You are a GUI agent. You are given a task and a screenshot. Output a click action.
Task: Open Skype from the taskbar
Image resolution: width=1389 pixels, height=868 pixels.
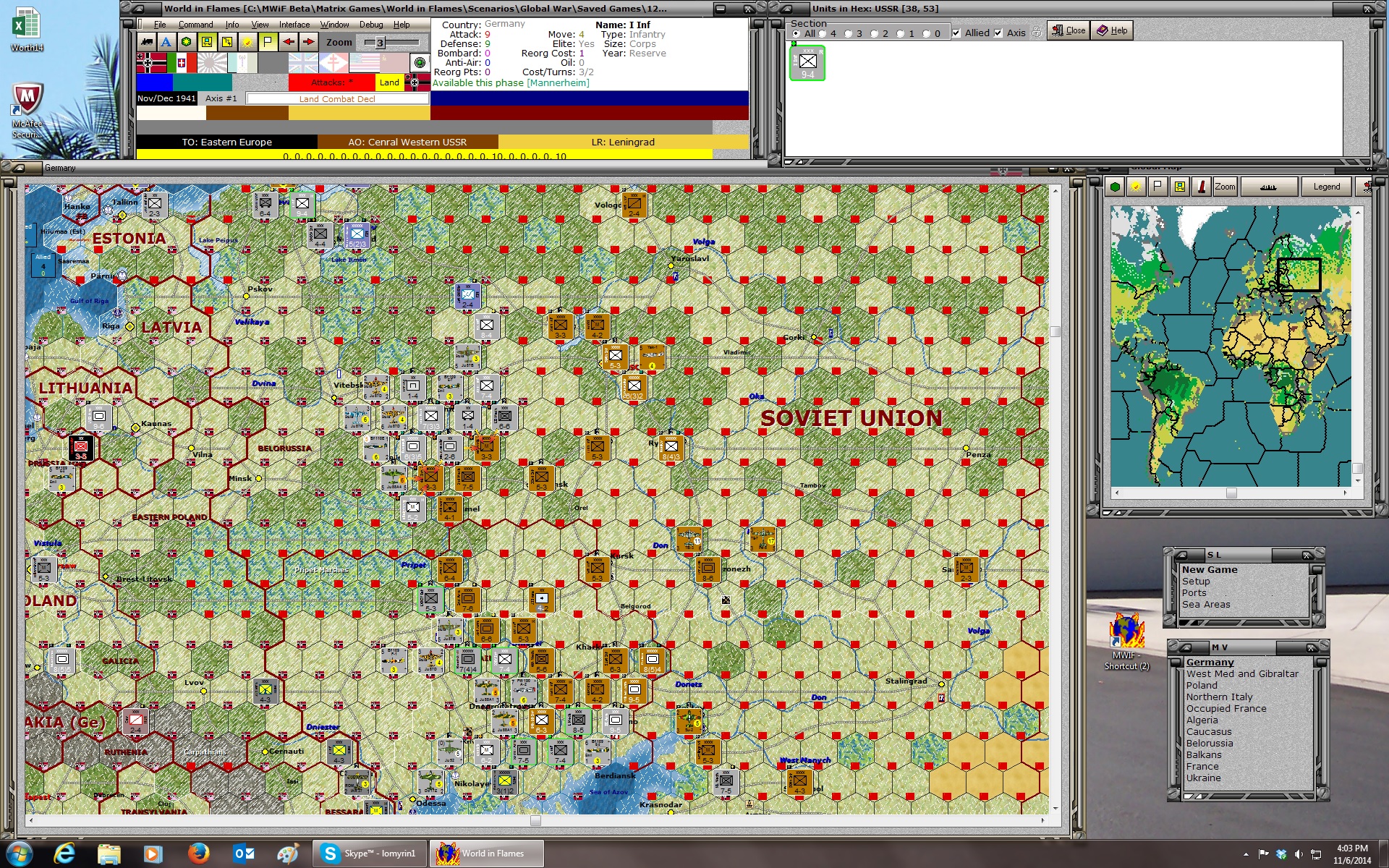point(370,854)
